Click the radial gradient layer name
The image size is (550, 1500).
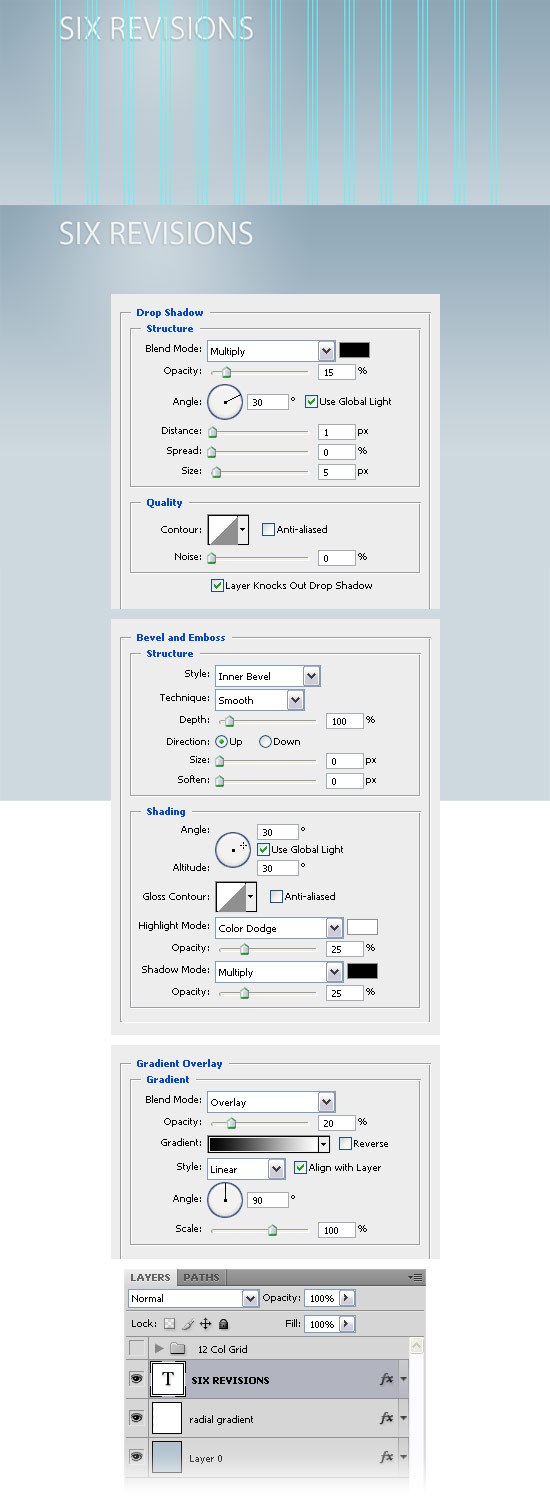pos(221,1419)
